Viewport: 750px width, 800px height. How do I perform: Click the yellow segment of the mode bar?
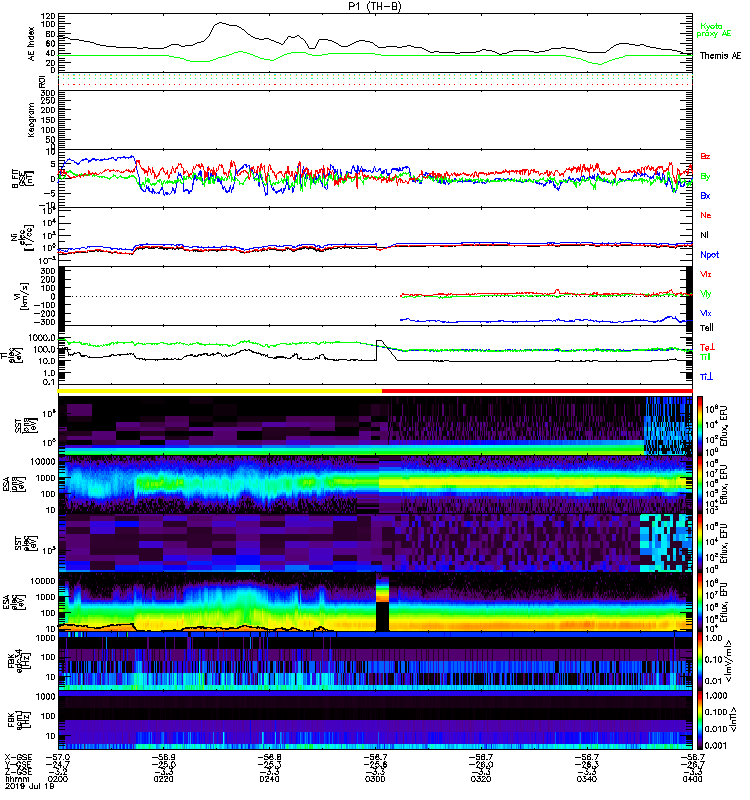click(x=220, y=391)
